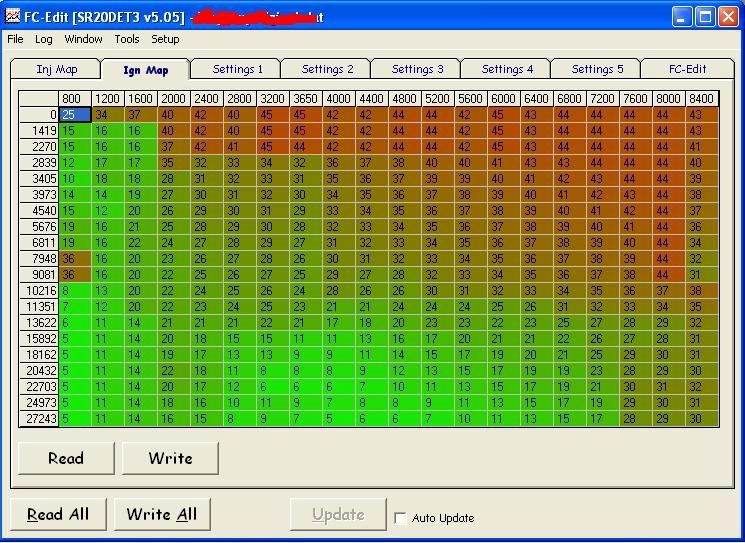745x543 pixels.
Task: Open the Settings 3 tab
Action: pyautogui.click(x=417, y=69)
